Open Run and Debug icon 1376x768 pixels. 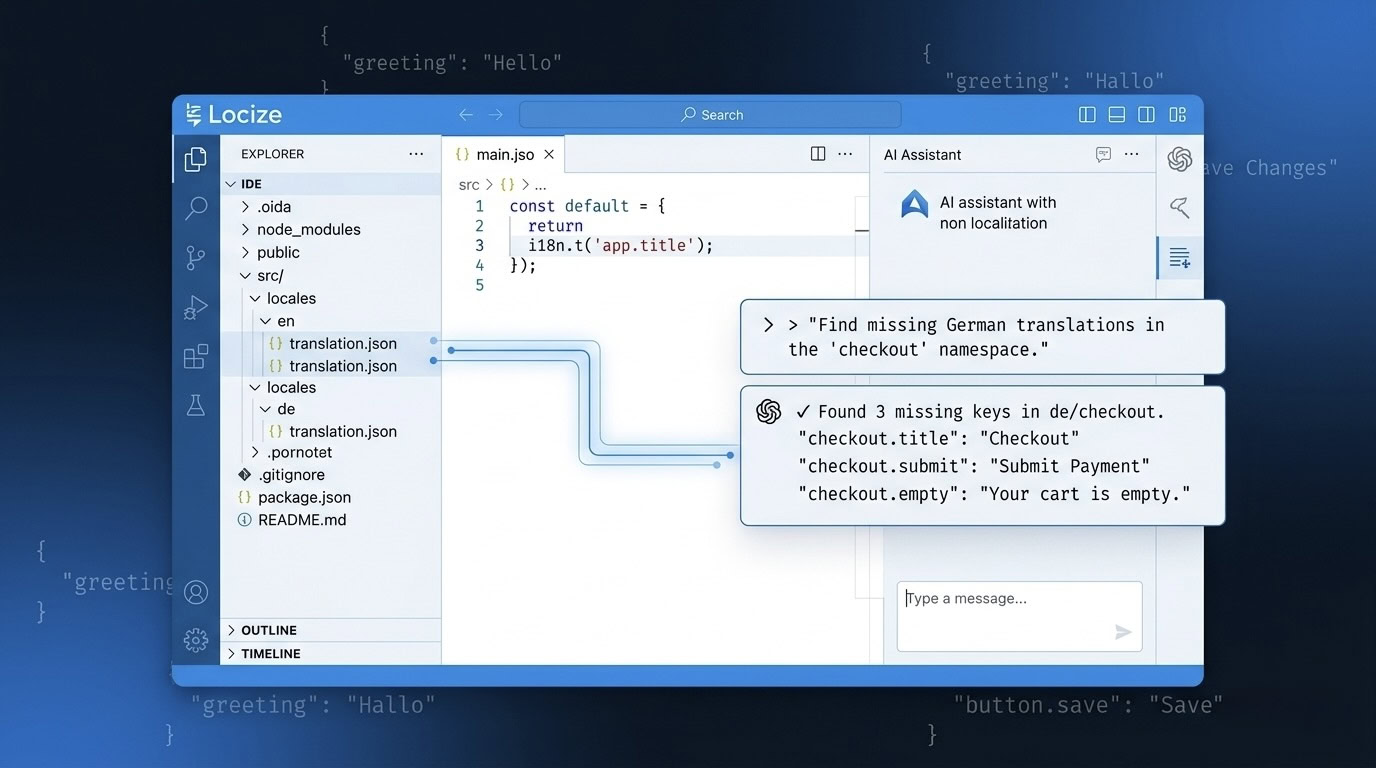point(196,307)
